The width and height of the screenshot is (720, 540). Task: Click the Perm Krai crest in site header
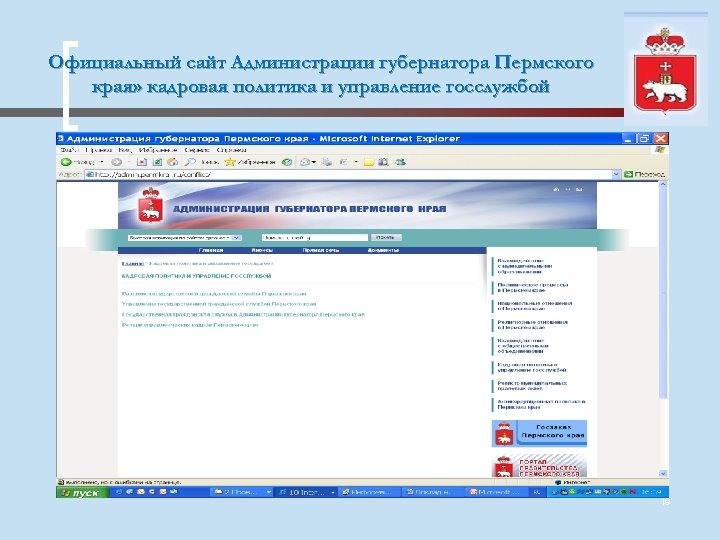[x=151, y=204]
